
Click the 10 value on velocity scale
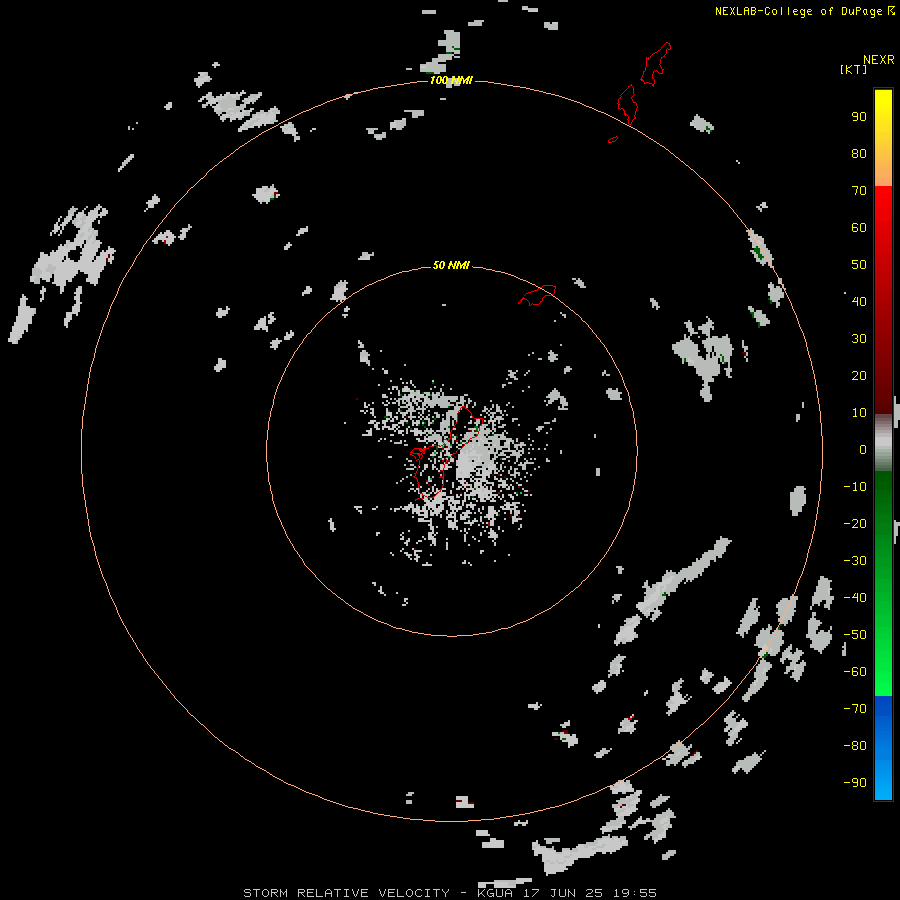[859, 413]
